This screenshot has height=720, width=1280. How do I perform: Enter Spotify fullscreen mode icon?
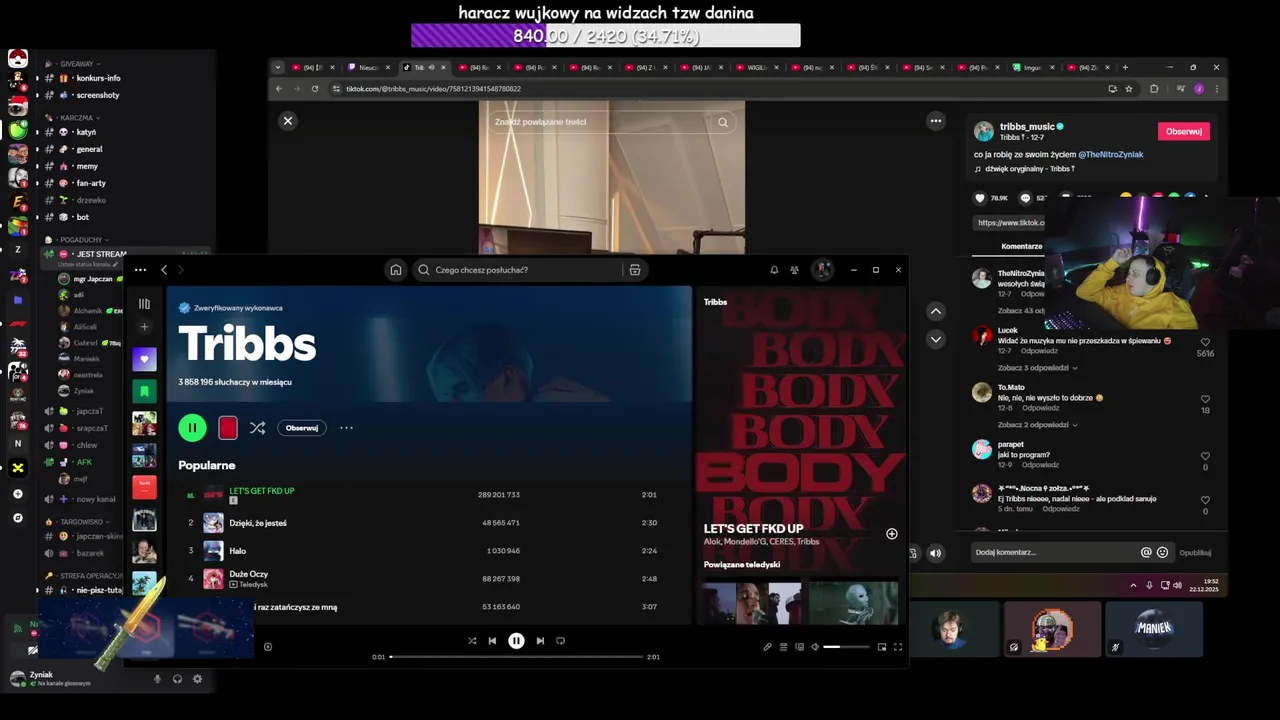pyautogui.click(x=897, y=647)
